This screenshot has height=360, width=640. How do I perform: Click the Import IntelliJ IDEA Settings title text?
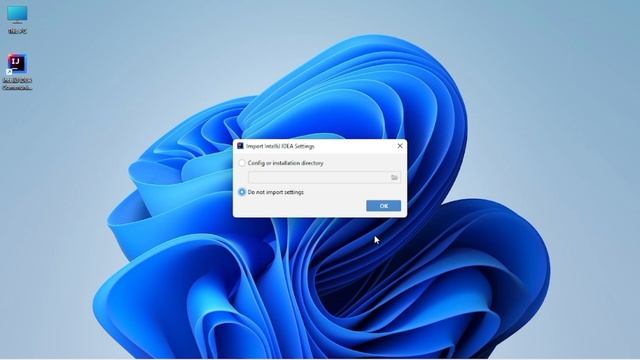point(280,146)
